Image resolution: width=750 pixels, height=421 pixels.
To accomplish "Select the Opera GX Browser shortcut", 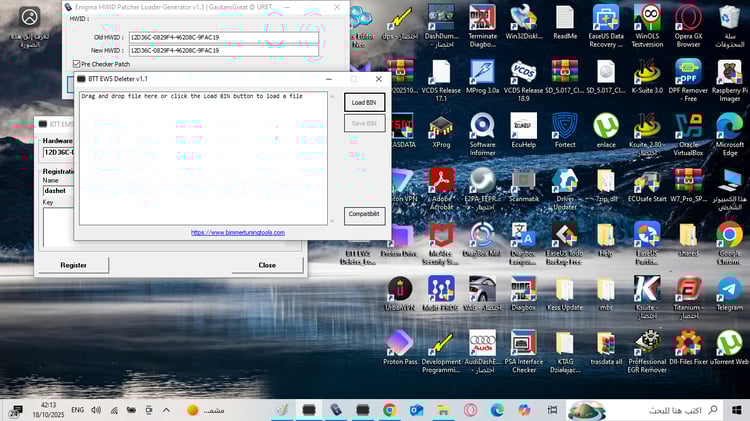I will click(688, 25).
